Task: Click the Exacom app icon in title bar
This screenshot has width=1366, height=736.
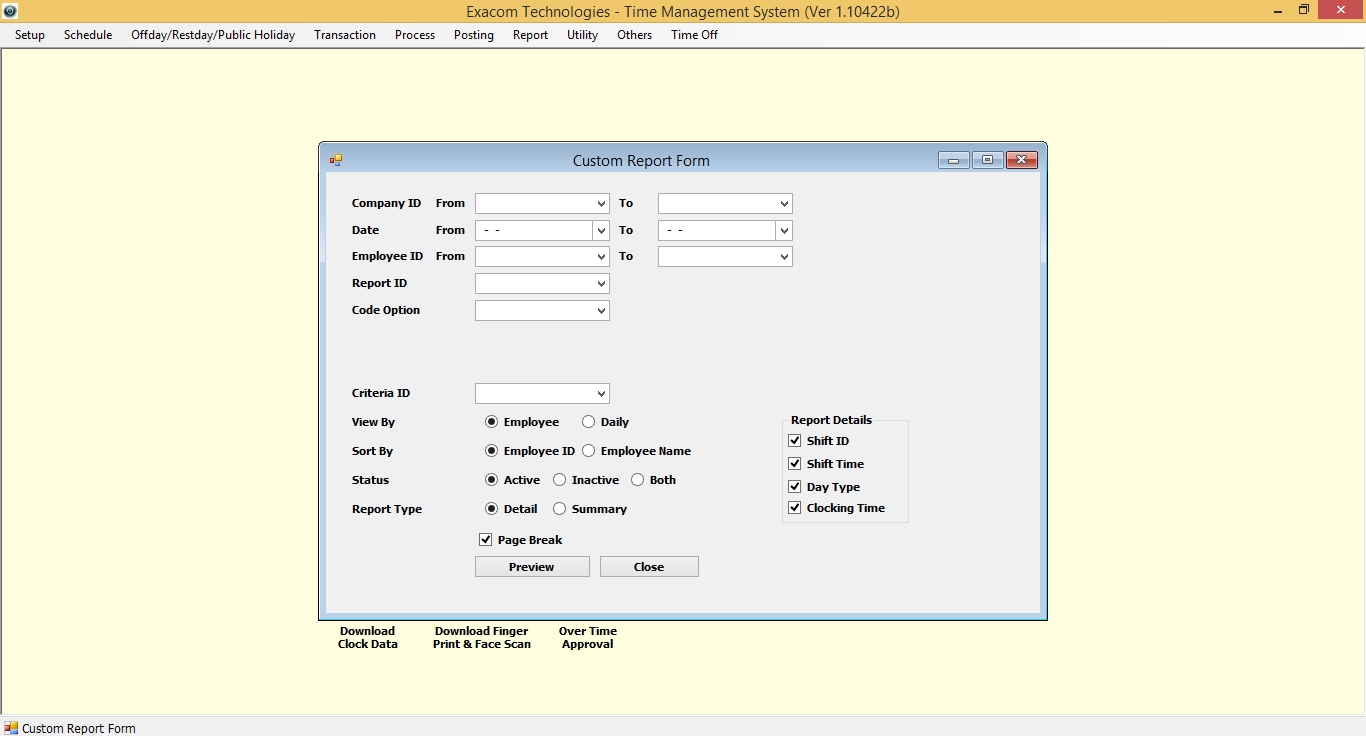Action: (x=10, y=11)
